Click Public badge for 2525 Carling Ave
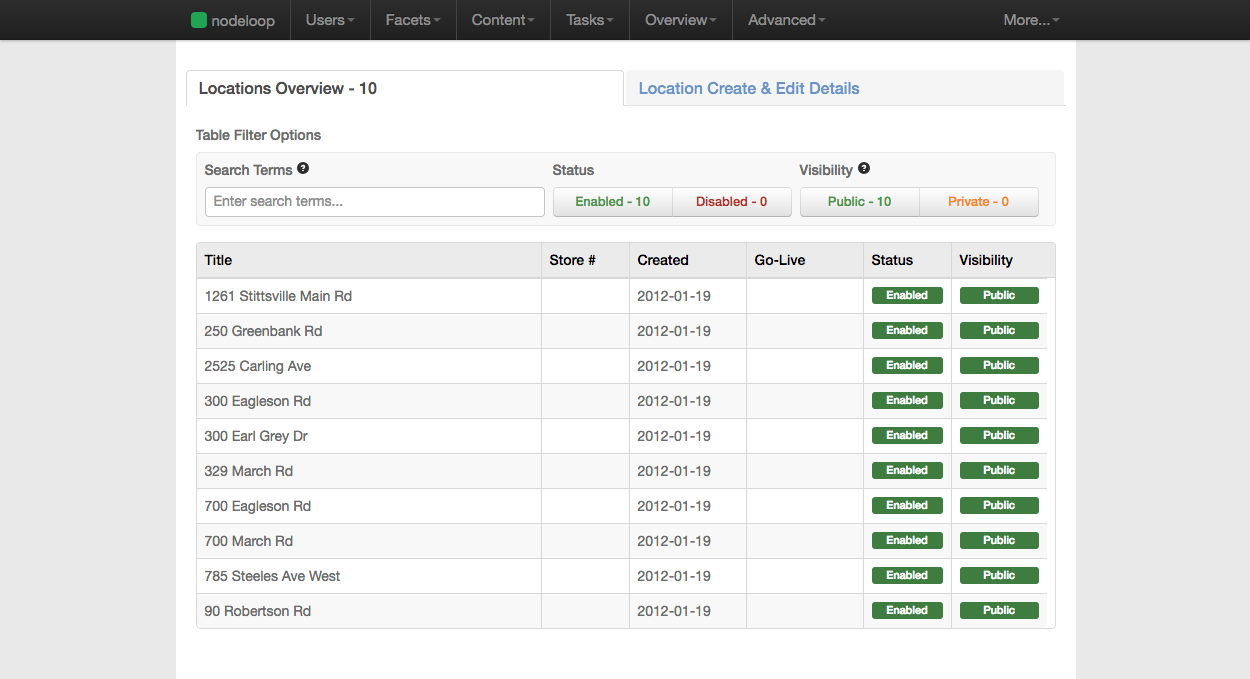This screenshot has height=679, width=1250. pos(999,366)
